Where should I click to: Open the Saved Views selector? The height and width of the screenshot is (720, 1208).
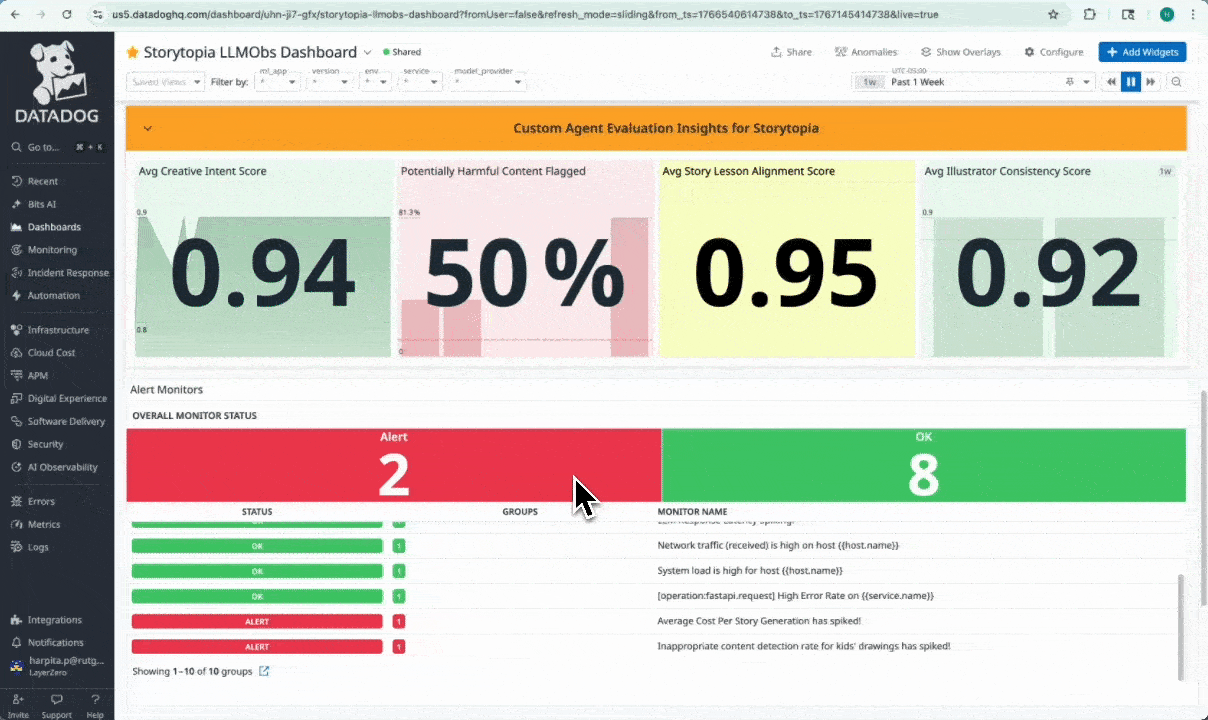coord(165,81)
